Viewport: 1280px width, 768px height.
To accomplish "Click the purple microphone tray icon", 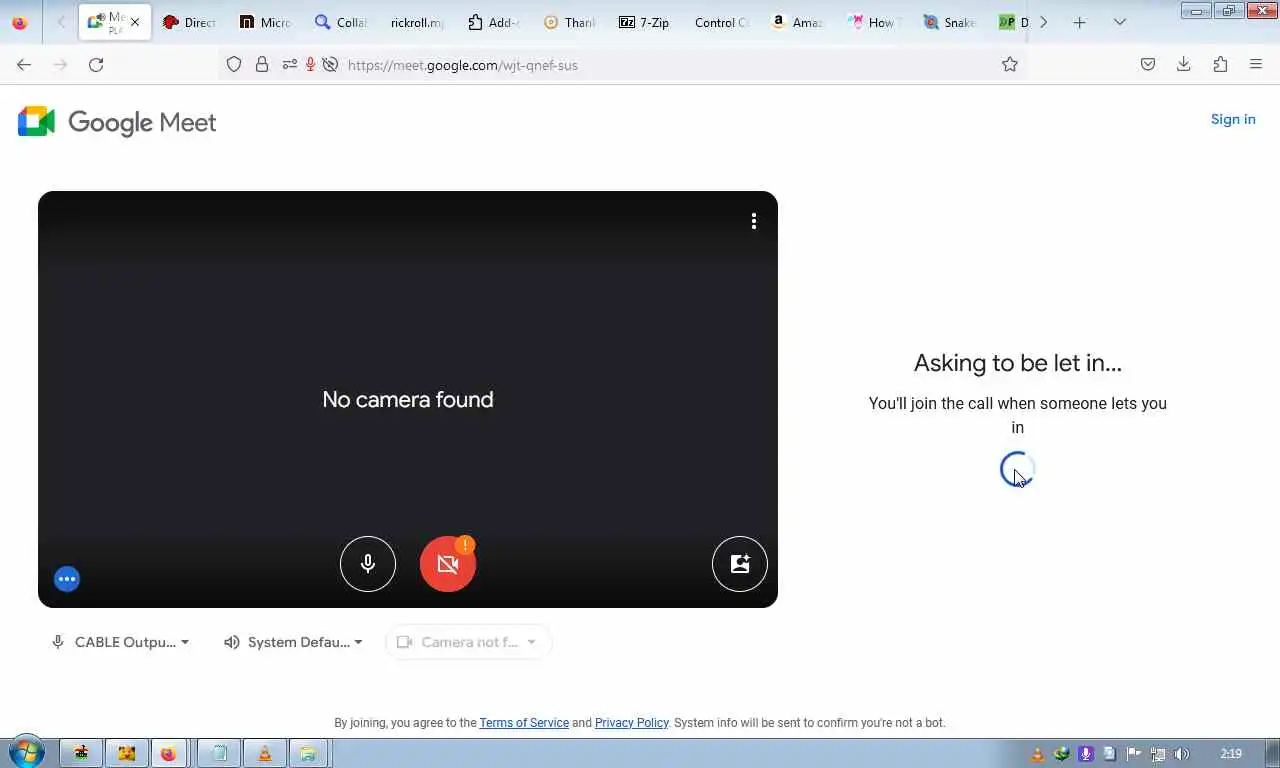I will (x=1086, y=754).
